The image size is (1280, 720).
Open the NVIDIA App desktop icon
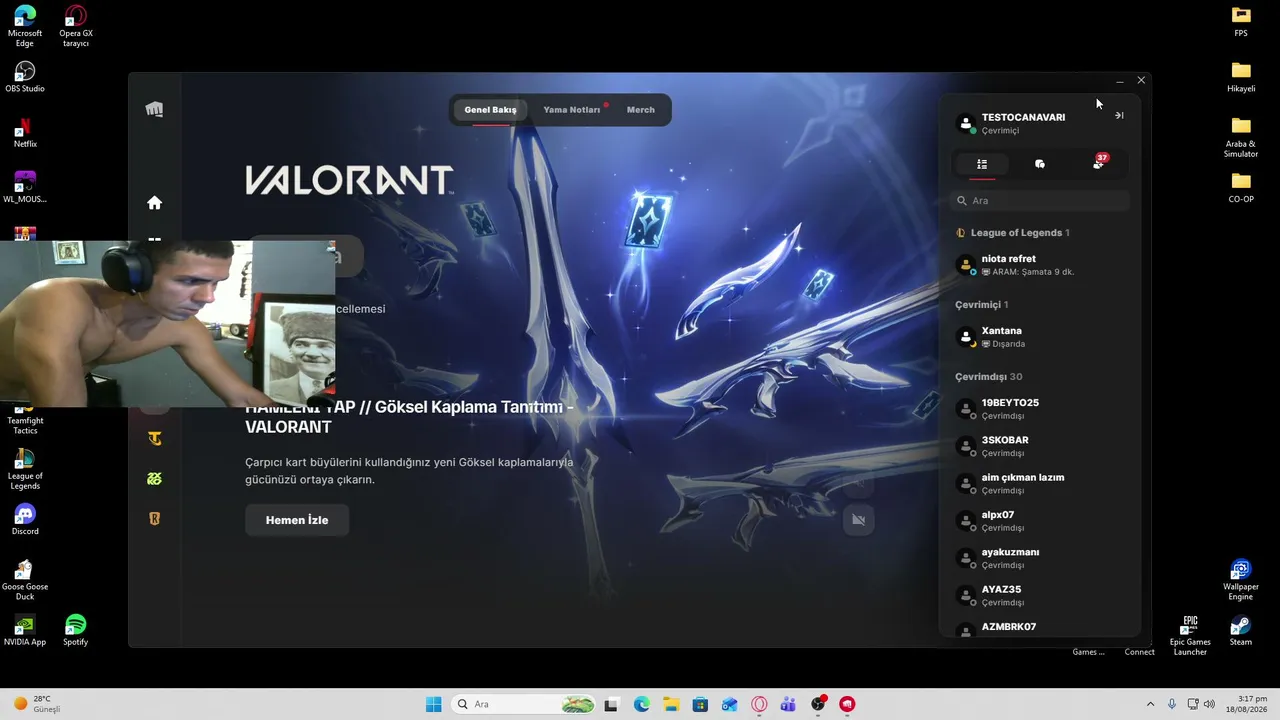pyautogui.click(x=25, y=630)
